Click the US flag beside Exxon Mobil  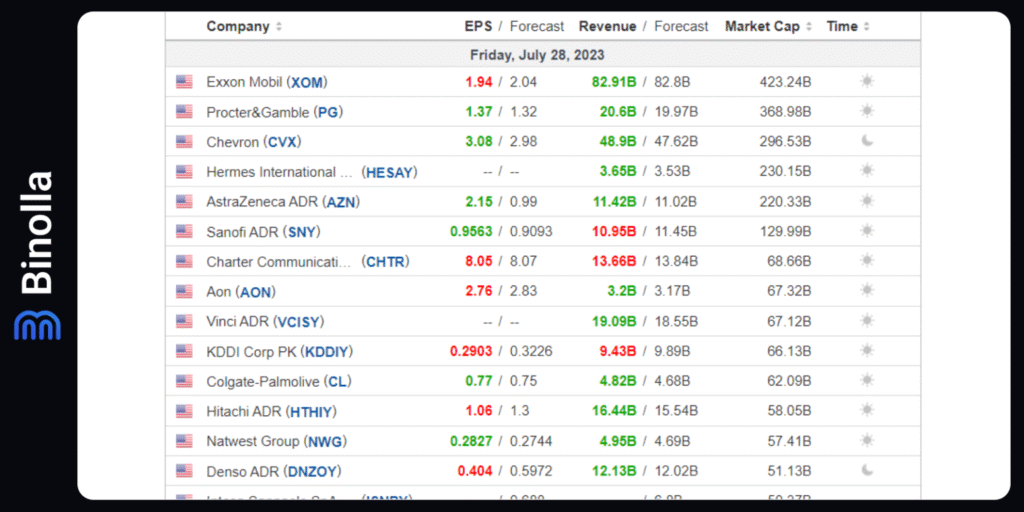pos(184,82)
